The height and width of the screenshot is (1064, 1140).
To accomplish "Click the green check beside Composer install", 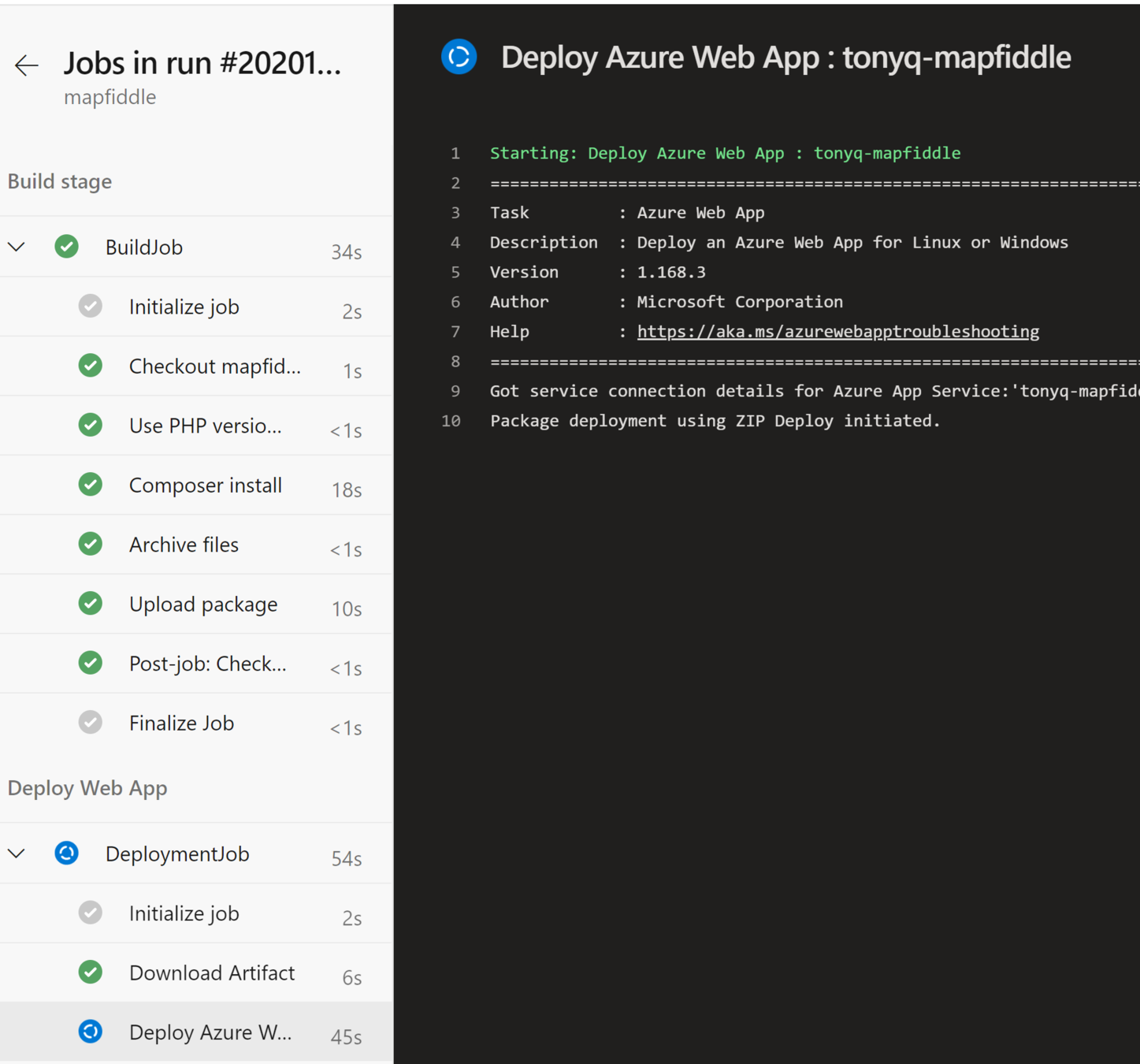I will coord(91,485).
